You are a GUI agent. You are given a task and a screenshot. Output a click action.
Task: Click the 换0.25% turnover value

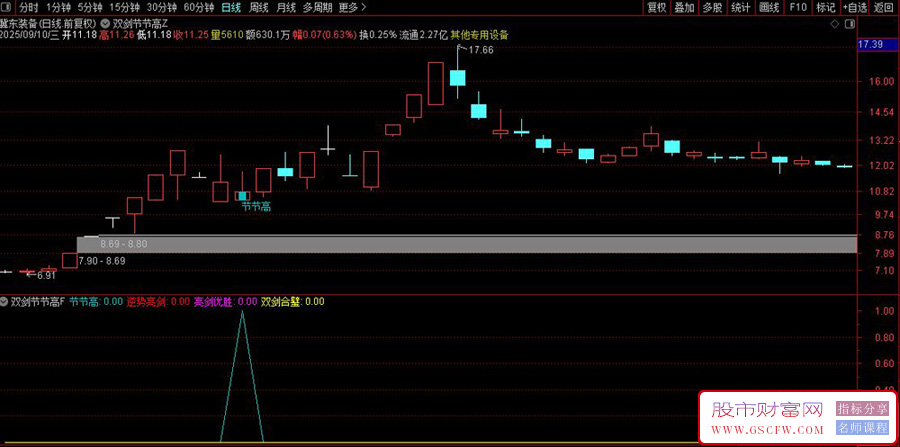[x=378, y=34]
